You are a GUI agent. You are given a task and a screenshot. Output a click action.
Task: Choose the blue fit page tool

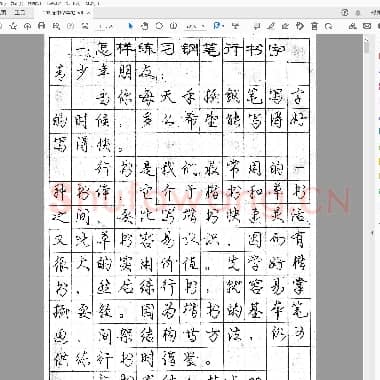tap(217, 26)
